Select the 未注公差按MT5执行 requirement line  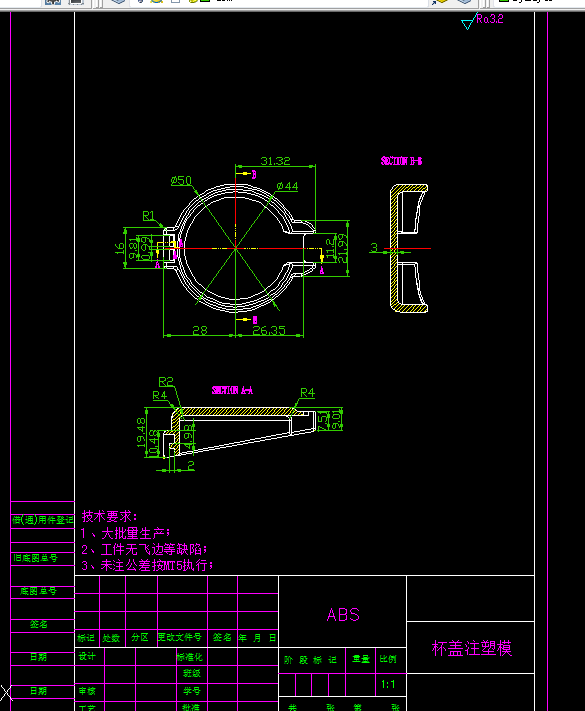pos(147,565)
